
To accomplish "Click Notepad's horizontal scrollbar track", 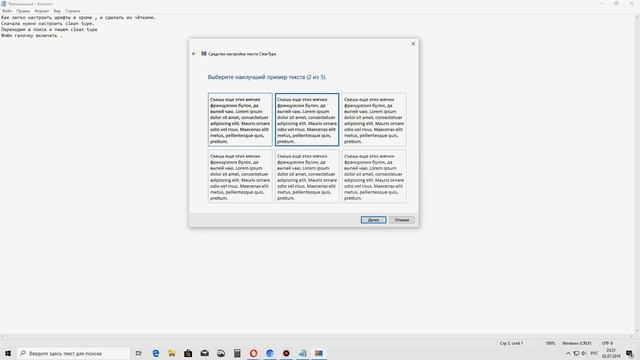I will click(x=317, y=337).
